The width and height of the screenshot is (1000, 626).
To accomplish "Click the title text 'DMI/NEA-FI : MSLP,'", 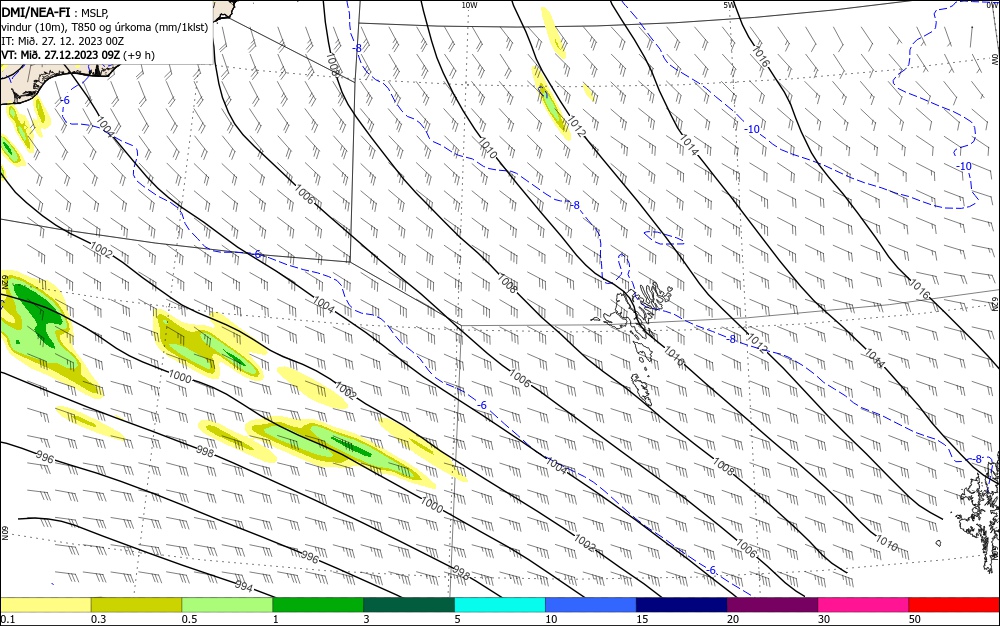I will (x=55, y=11).
